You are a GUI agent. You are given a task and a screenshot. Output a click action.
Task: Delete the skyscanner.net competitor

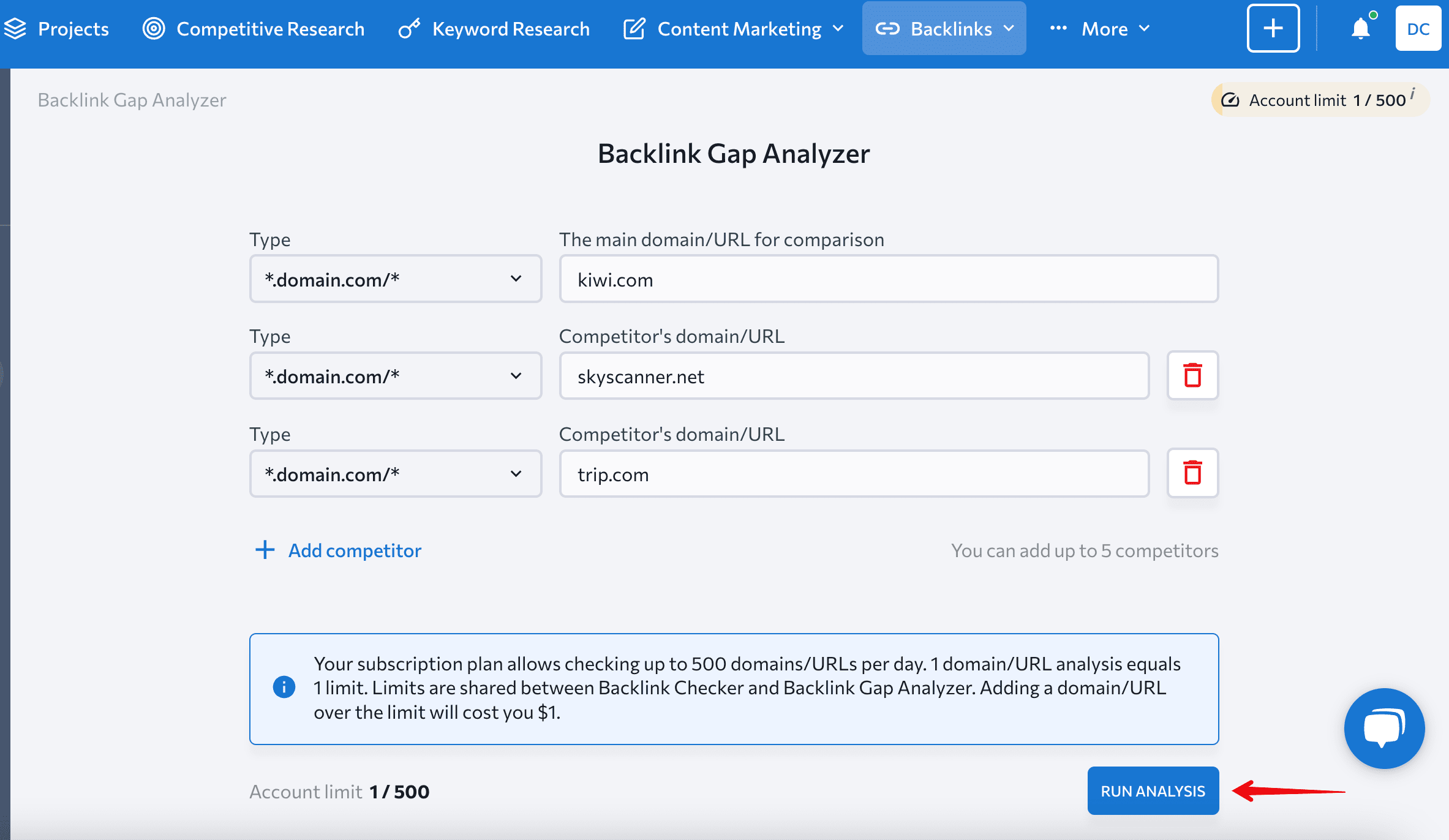pyautogui.click(x=1192, y=375)
